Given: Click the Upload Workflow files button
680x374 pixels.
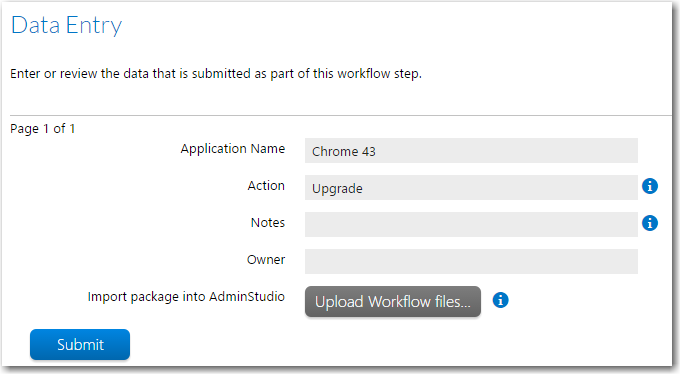Looking at the screenshot, I should 393,302.
